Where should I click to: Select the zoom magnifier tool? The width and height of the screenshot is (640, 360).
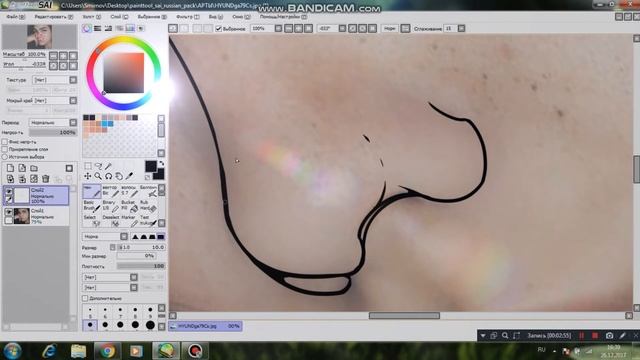point(98,176)
